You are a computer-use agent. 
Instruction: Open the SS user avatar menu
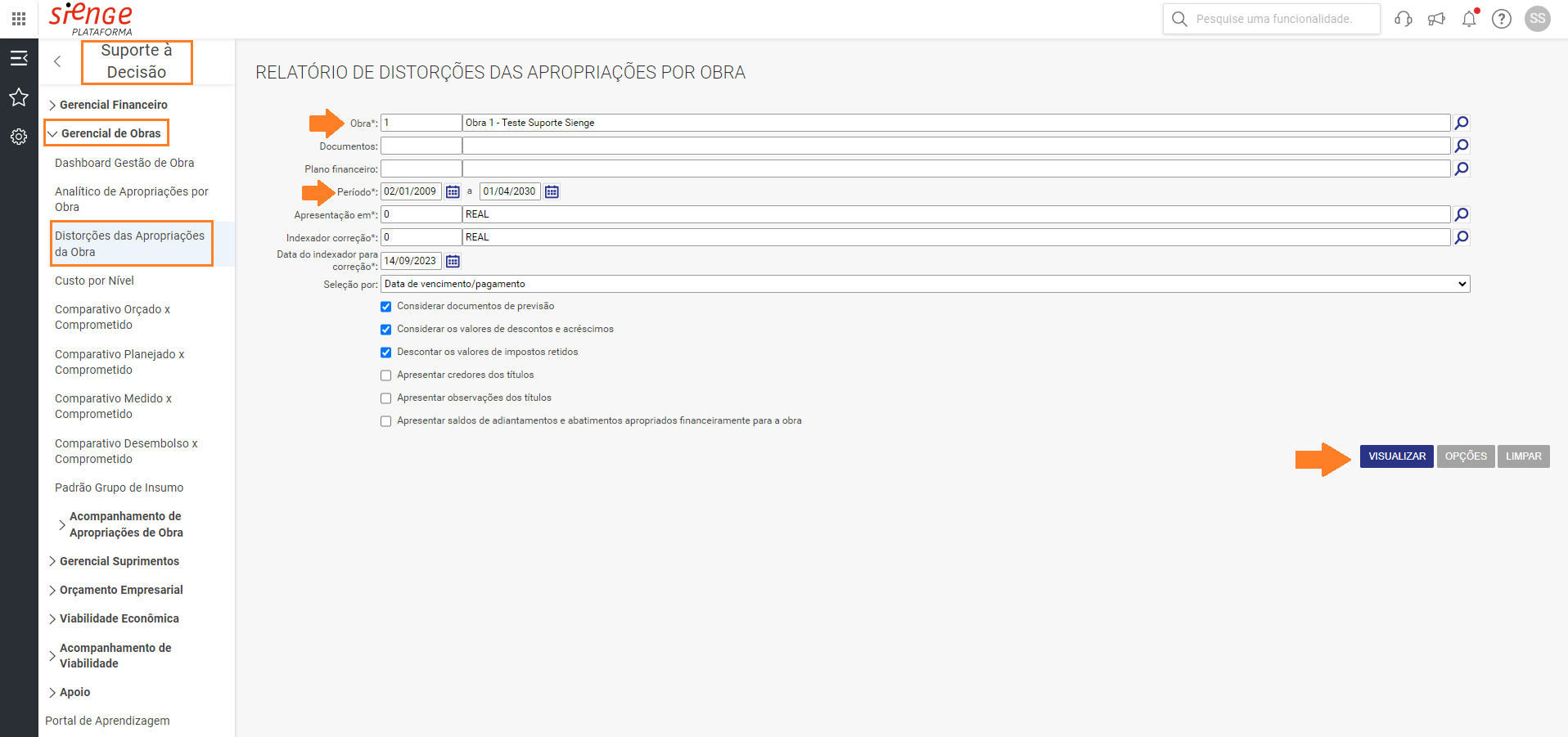[x=1538, y=19]
